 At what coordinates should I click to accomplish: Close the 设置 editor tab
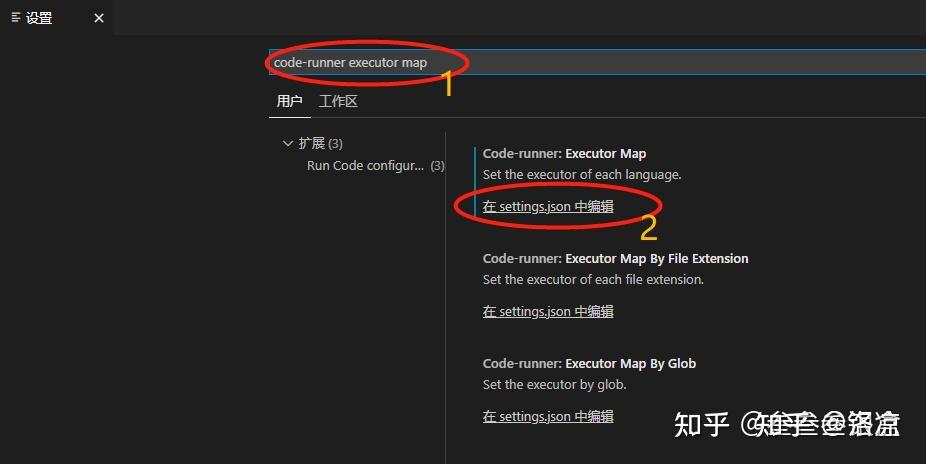click(99, 18)
